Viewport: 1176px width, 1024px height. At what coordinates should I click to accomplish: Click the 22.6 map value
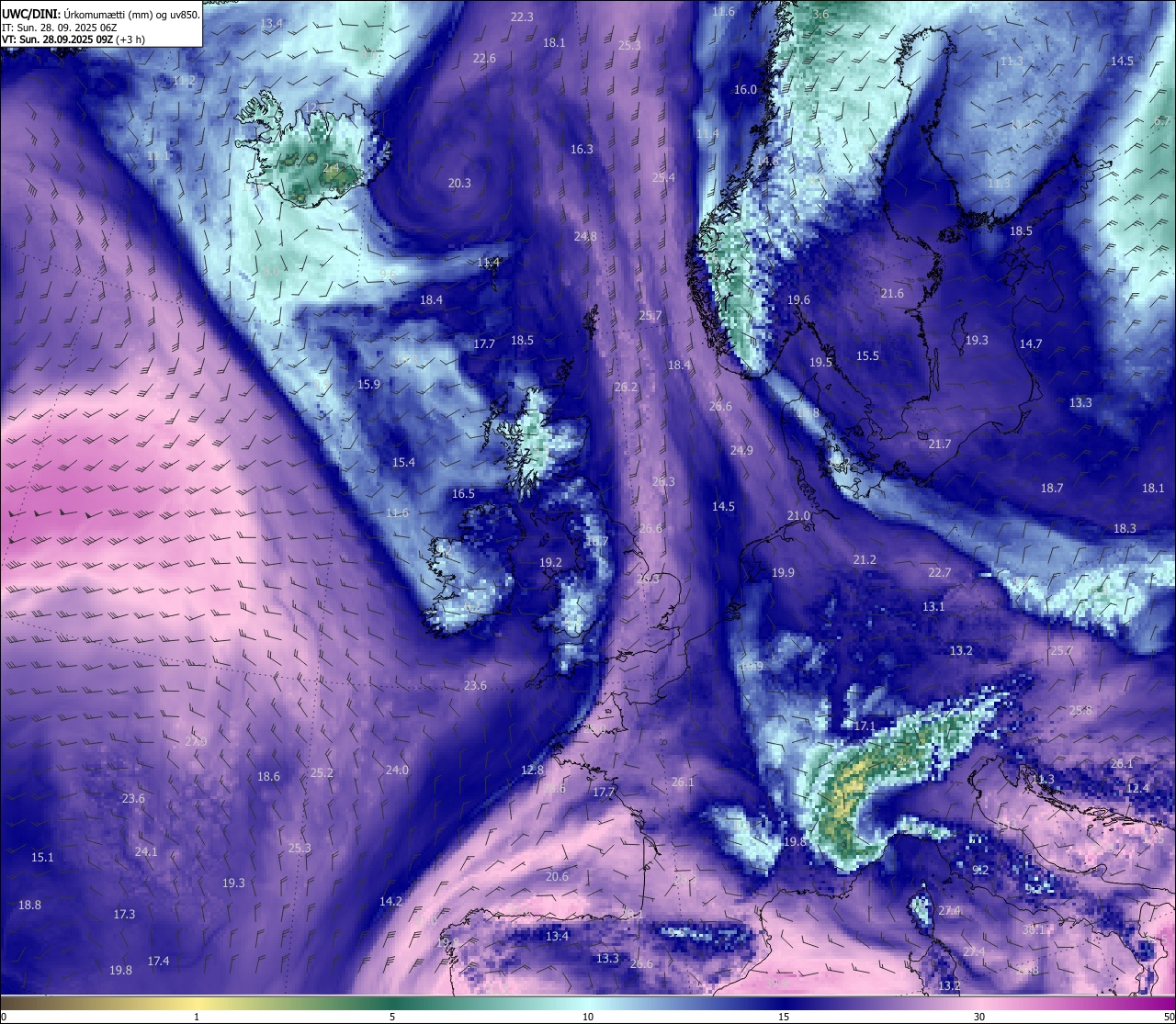pyautogui.click(x=484, y=58)
